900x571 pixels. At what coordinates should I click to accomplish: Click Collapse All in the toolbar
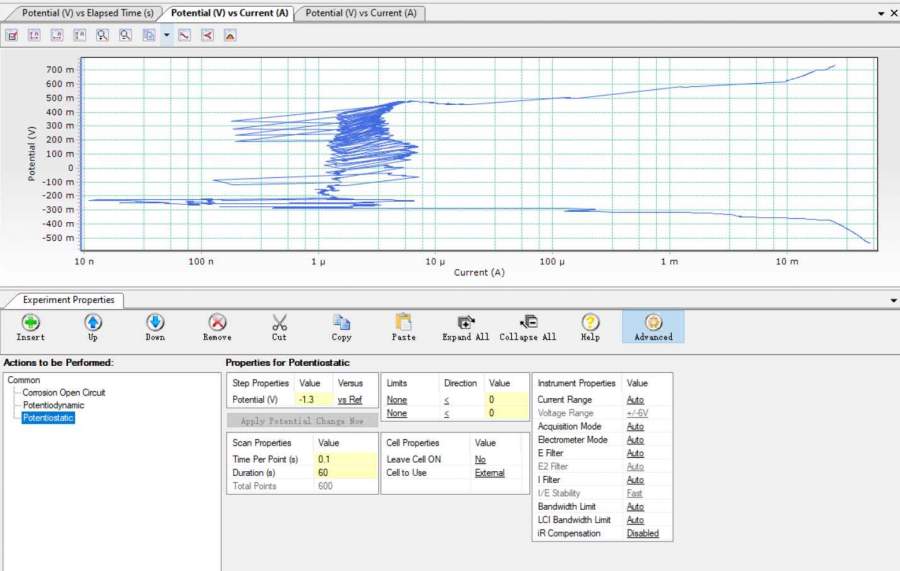pyautogui.click(x=528, y=323)
